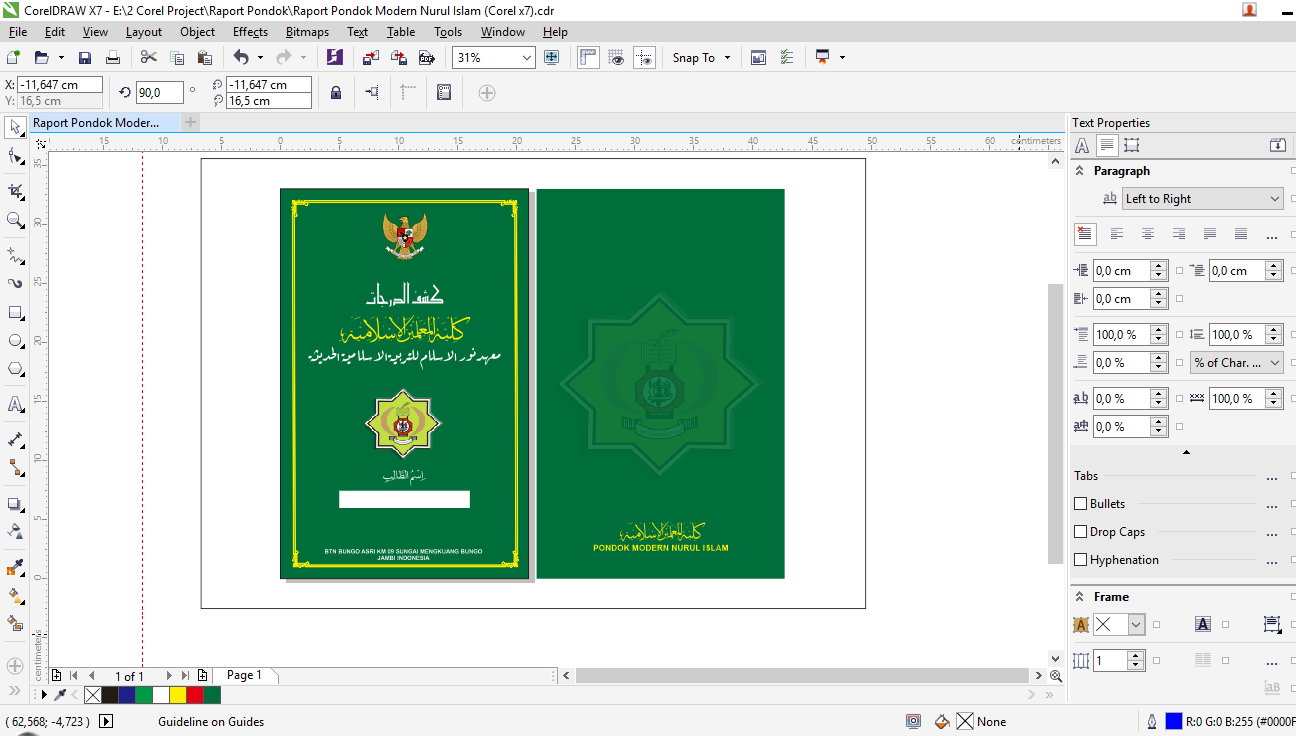Select the Ellipse tool
The height and width of the screenshot is (736, 1296).
coord(14,340)
